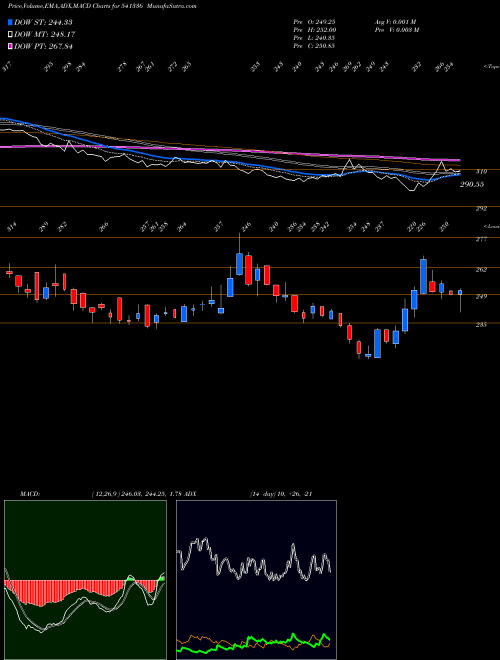
Task: Click the 'Pre C: 250.85' close value
Action: [314, 46]
